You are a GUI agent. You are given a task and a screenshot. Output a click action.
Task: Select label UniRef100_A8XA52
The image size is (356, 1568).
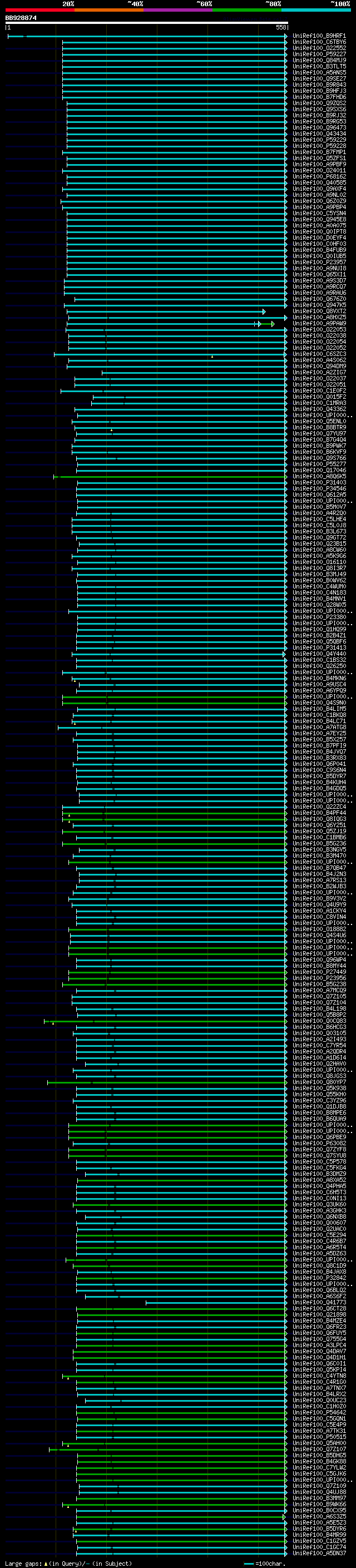[x=319, y=1180]
